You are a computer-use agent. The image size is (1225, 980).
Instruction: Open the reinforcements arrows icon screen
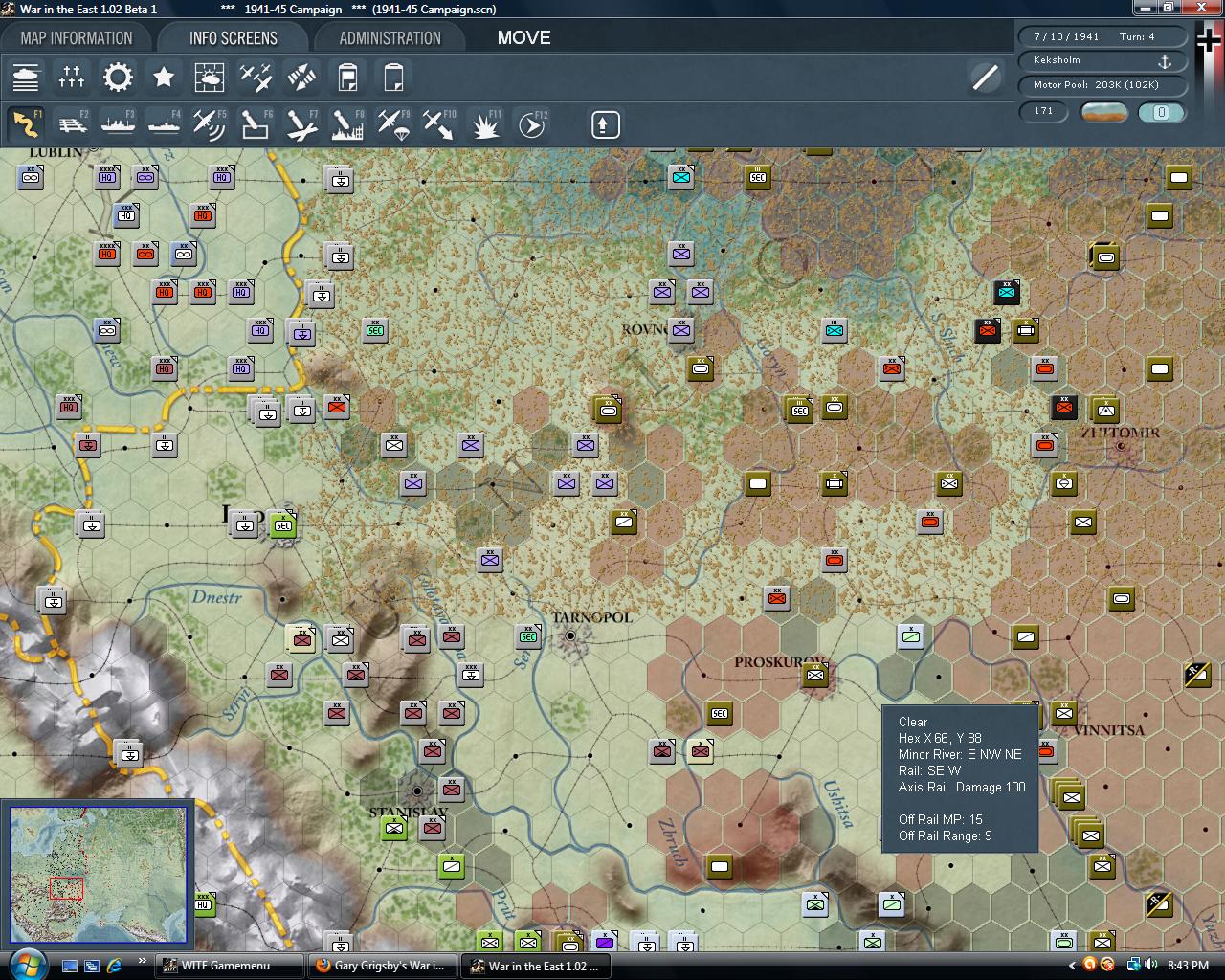301,78
